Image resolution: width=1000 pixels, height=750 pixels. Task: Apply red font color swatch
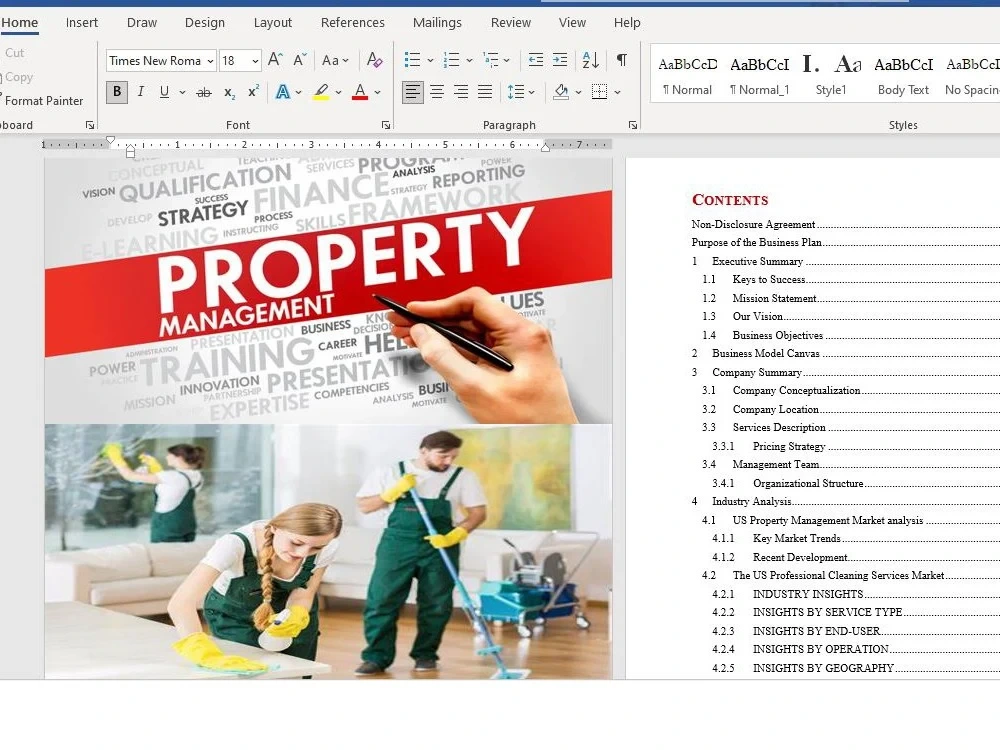pyautogui.click(x=359, y=92)
